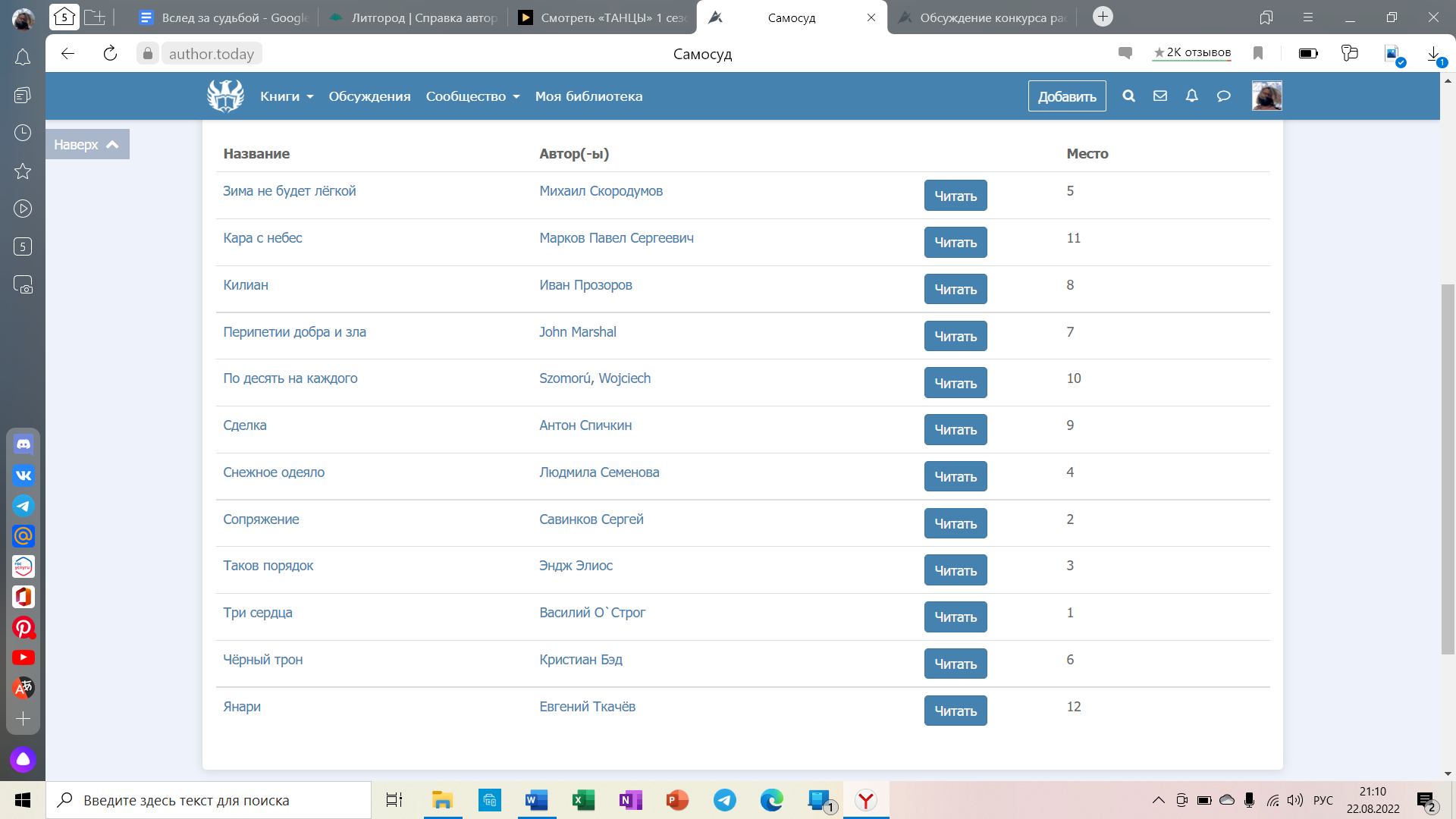Open the Pinterest icon in browser sidebar
Screen dimensions: 1456x819
click(x=24, y=628)
